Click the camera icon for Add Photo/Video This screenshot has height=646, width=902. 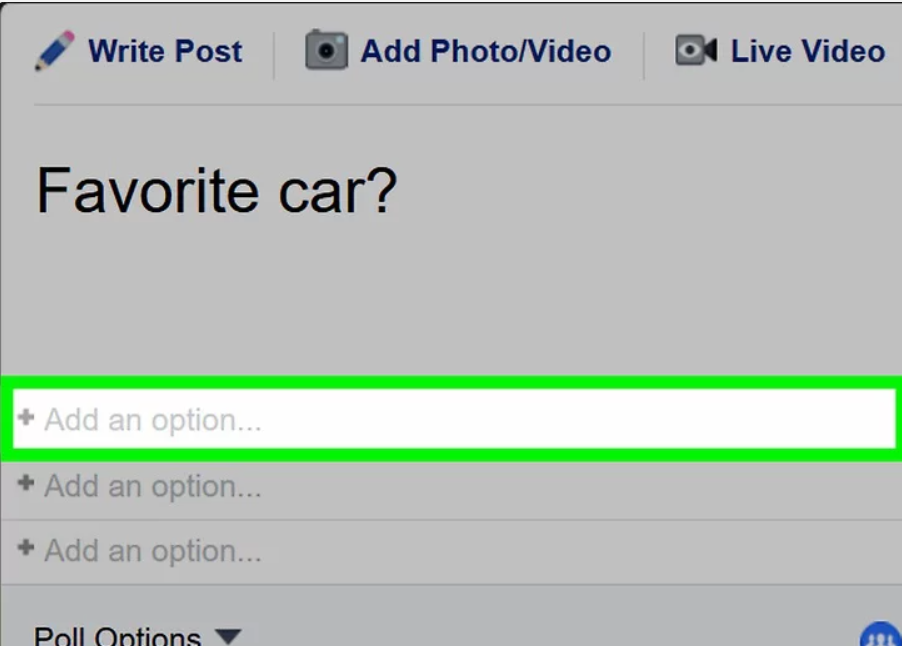point(326,50)
